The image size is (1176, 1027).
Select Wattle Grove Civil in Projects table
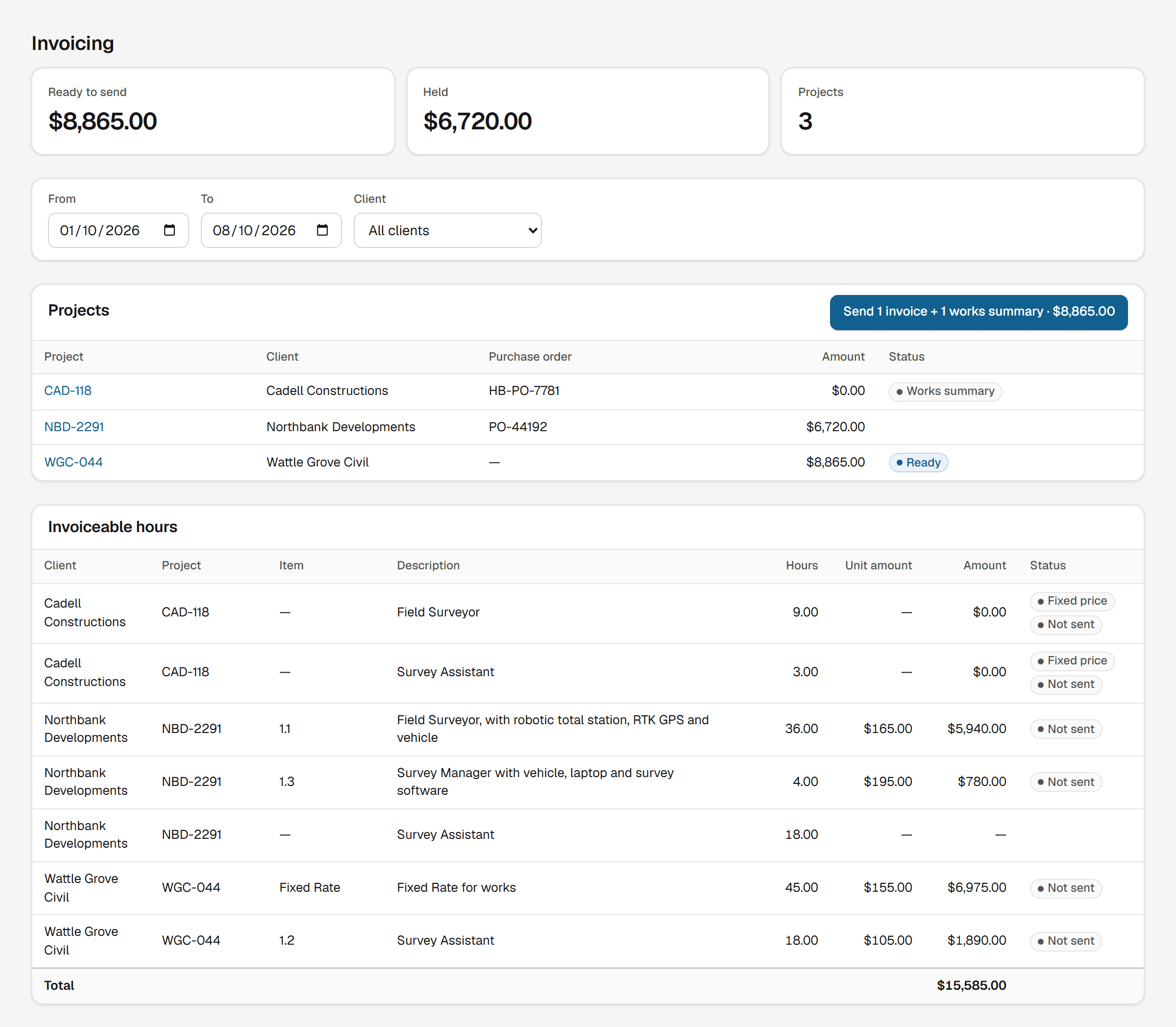(x=318, y=463)
